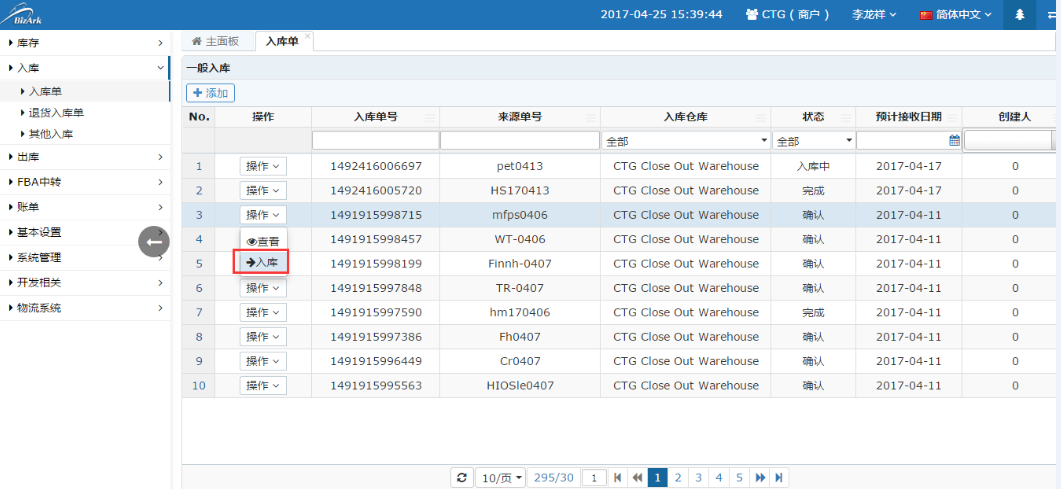The height and width of the screenshot is (489, 1061).
Task: Click the 入库中 status in row 1
Action: tap(813, 166)
